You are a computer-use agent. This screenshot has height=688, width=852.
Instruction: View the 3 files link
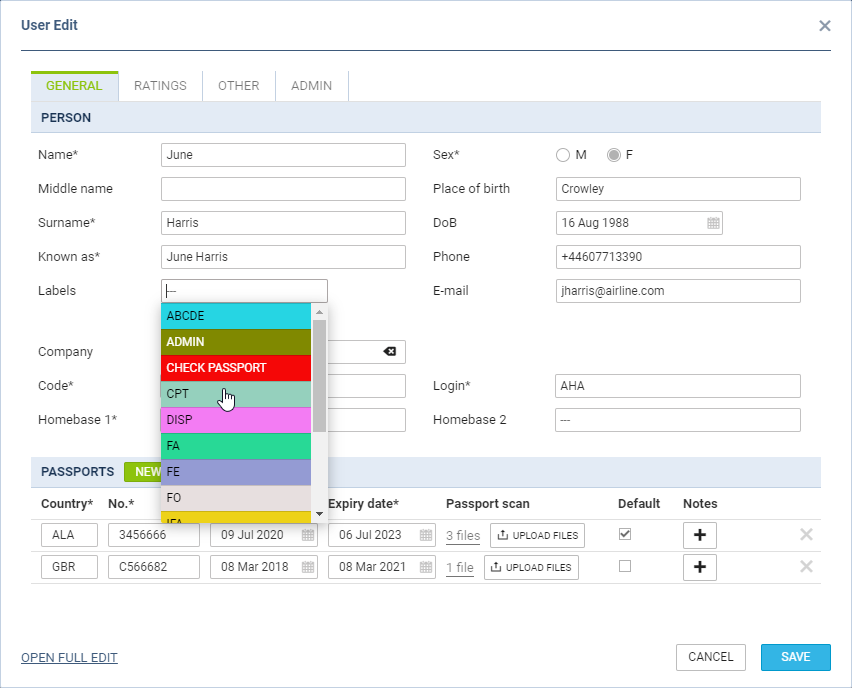click(x=463, y=536)
